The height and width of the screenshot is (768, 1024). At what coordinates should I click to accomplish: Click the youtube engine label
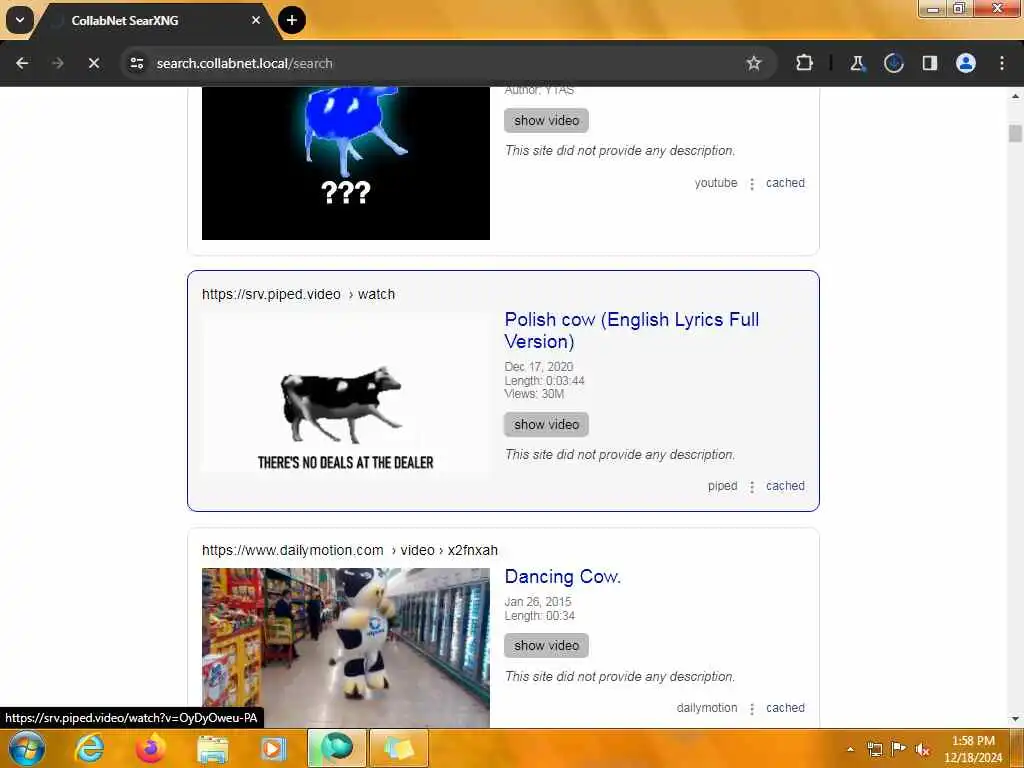716,183
